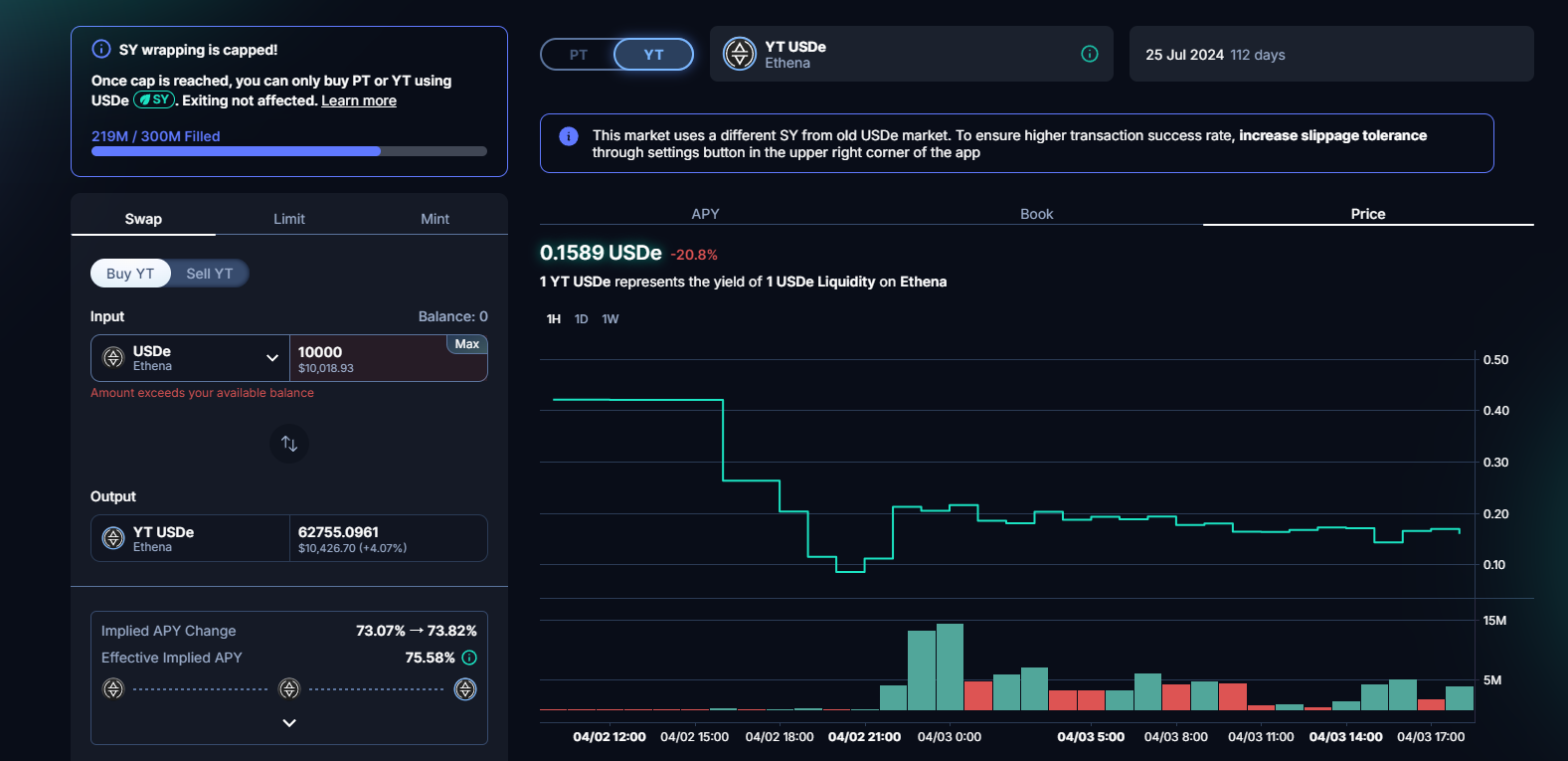Screen dimensions: 1568x761
Task: Click the info icon on SY wrapping notice
Action: 101,49
